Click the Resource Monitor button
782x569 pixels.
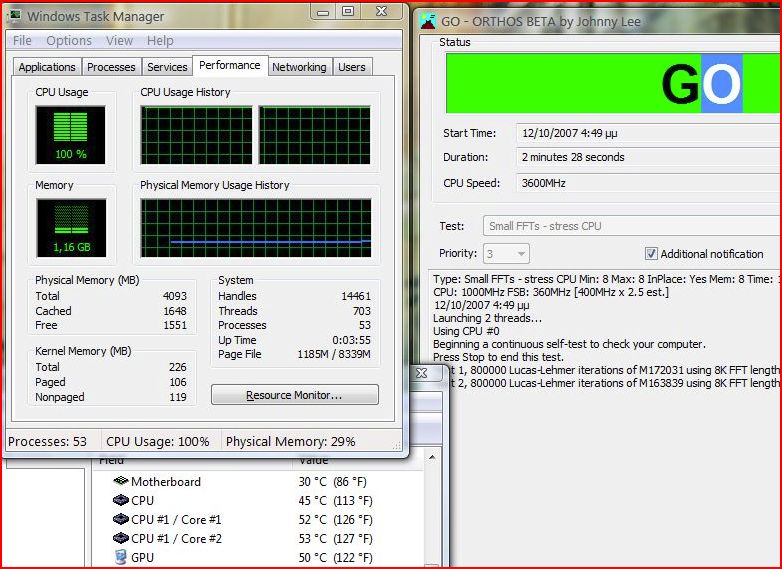point(295,395)
